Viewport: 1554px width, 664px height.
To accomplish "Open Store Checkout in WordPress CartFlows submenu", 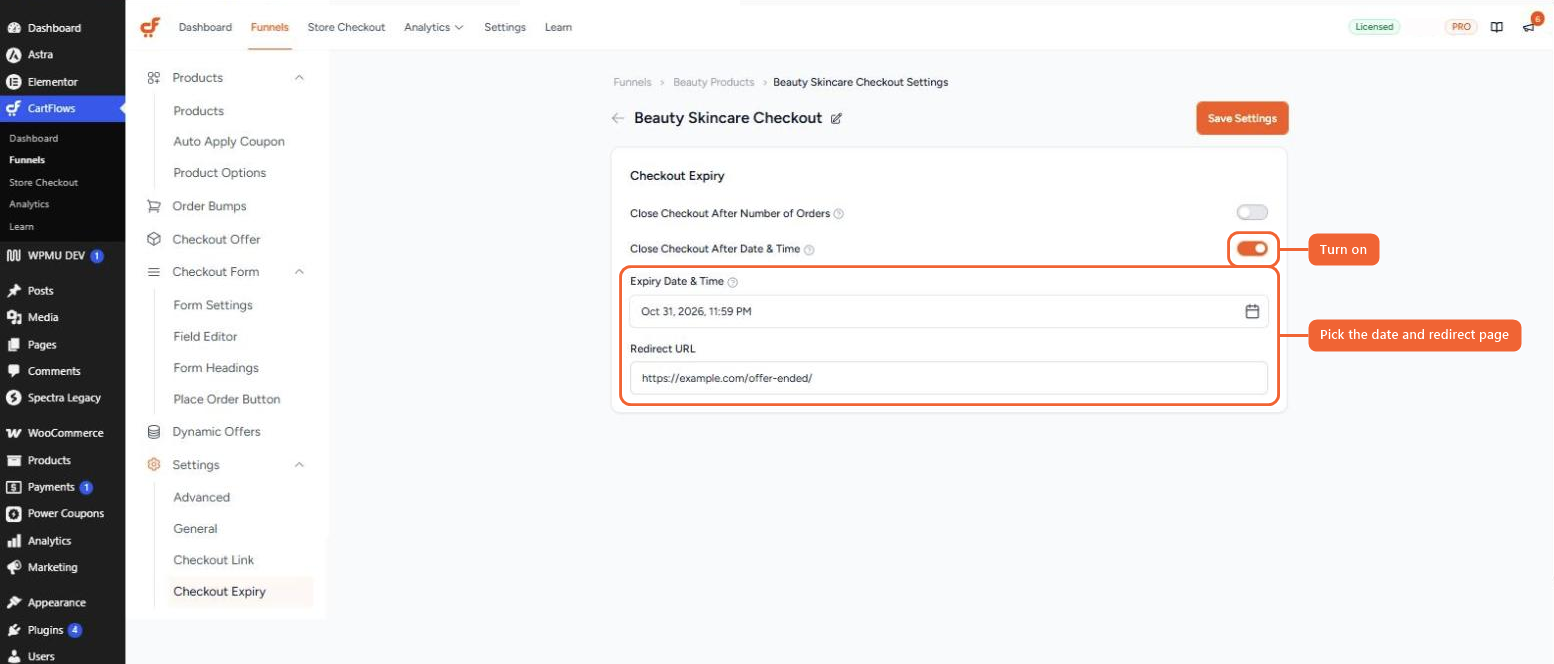I will 43,182.
